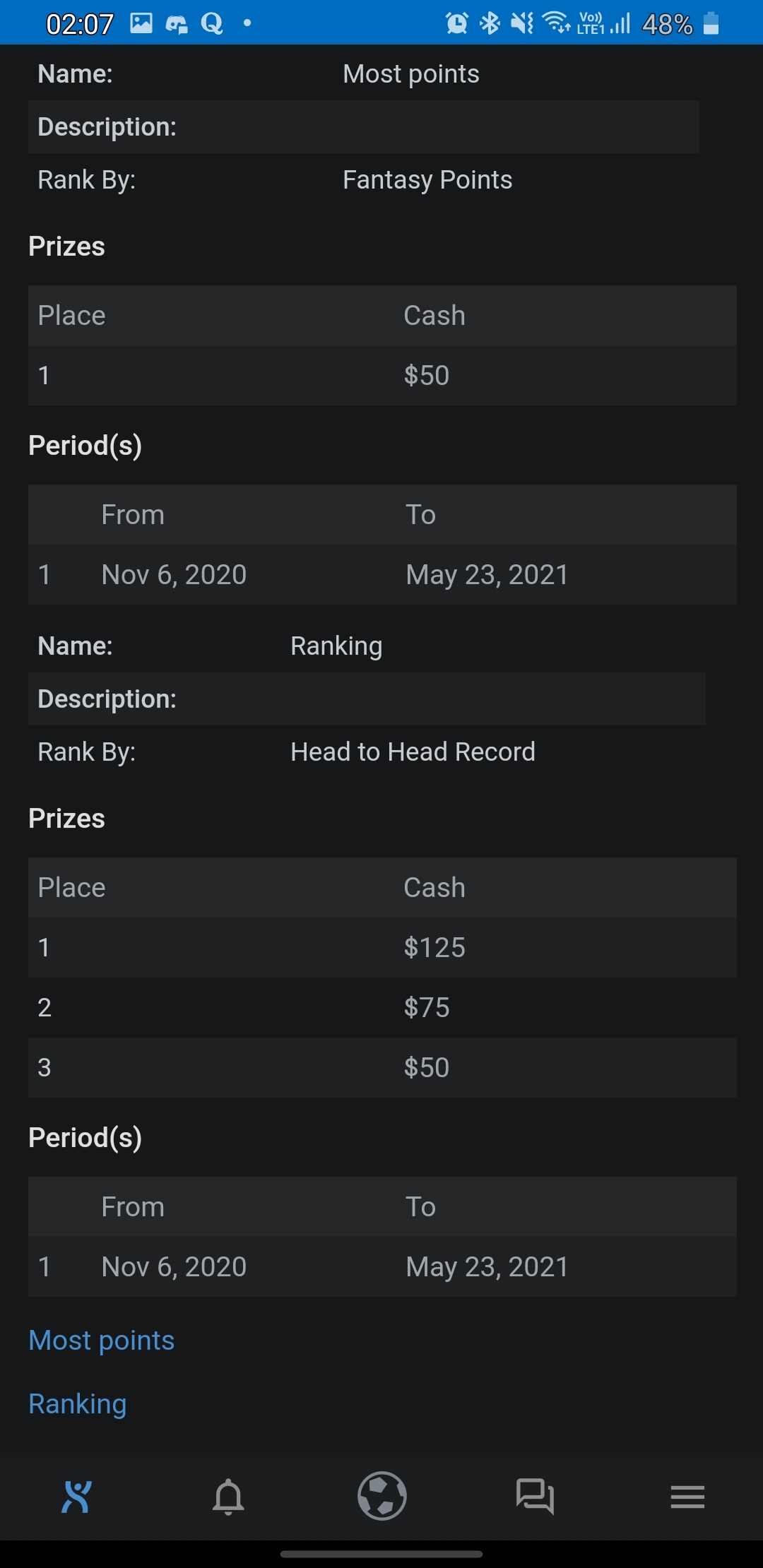This screenshot has width=763, height=1568.
Task: Open the hamburger menu icon
Action: point(687,1496)
